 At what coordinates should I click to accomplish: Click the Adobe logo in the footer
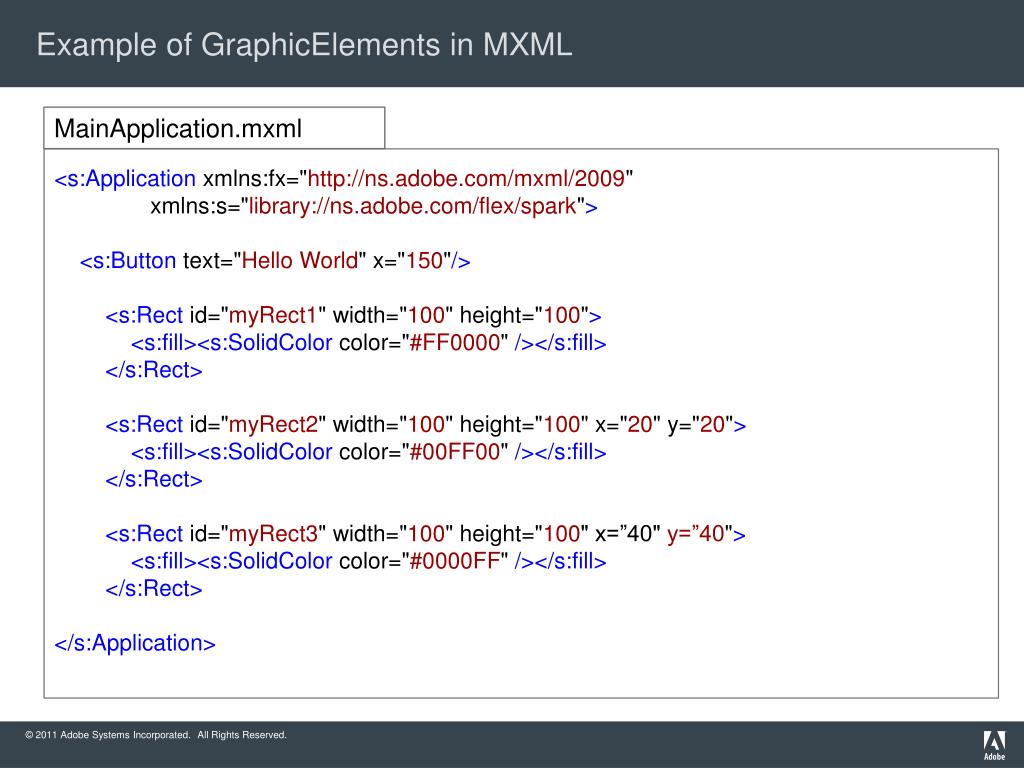pyautogui.click(x=994, y=745)
